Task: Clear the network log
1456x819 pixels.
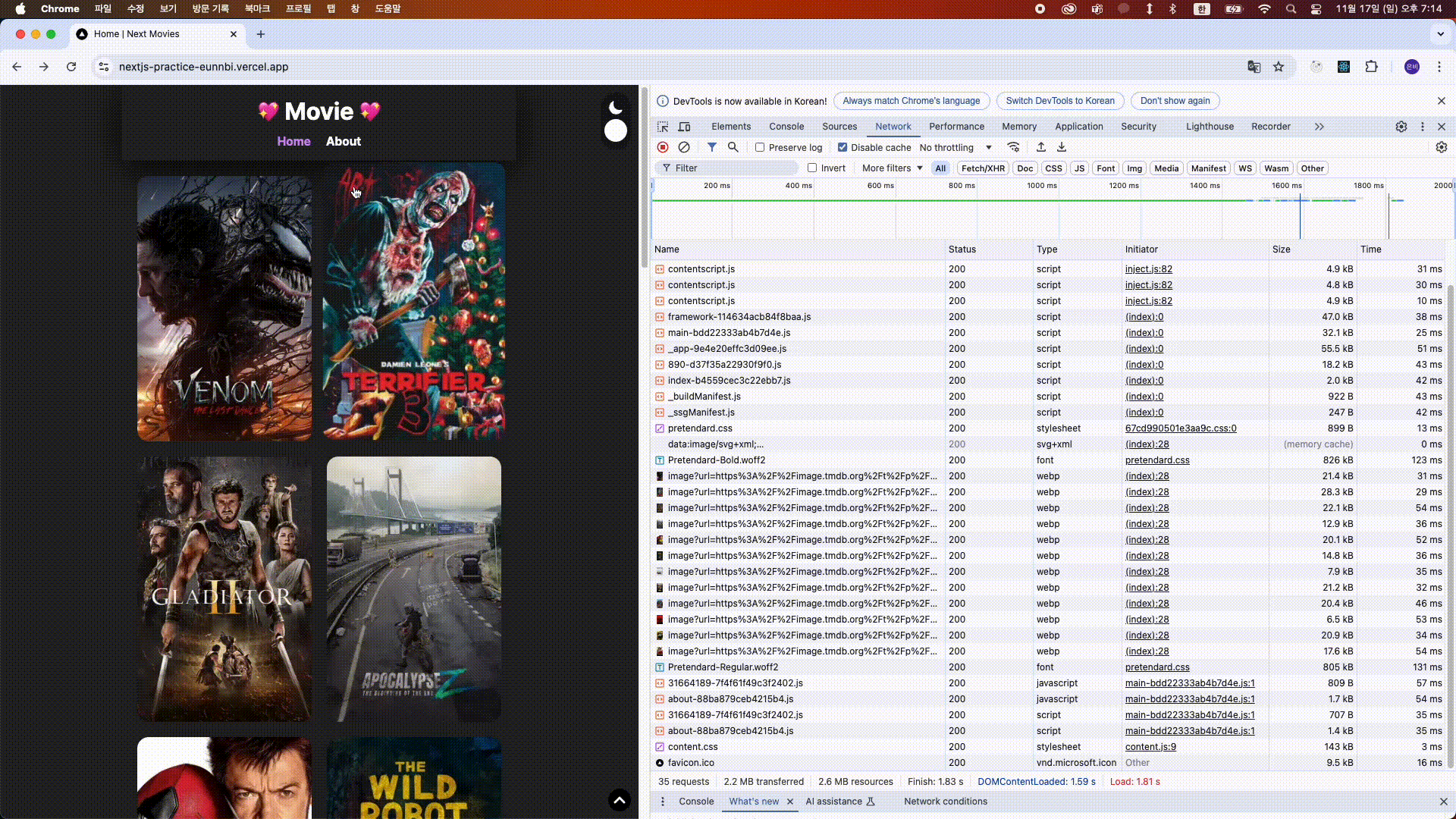Action: 684,147
